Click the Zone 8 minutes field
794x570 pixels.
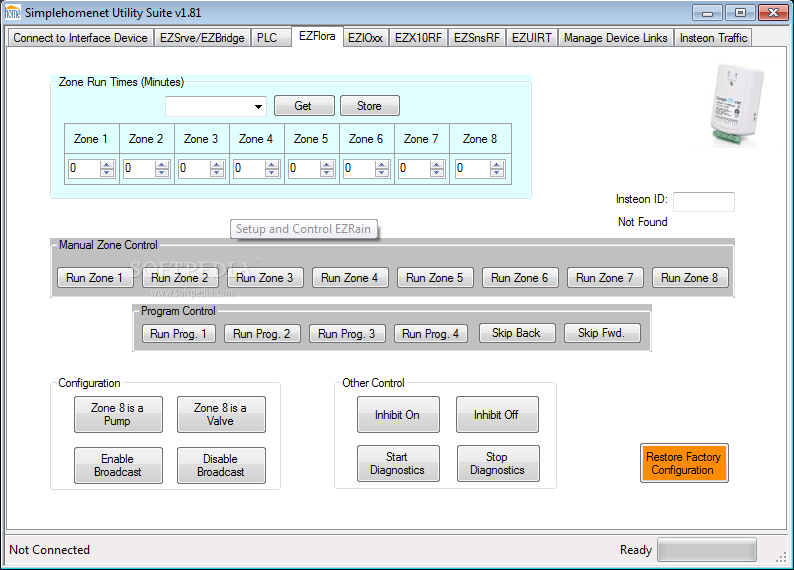(472, 169)
